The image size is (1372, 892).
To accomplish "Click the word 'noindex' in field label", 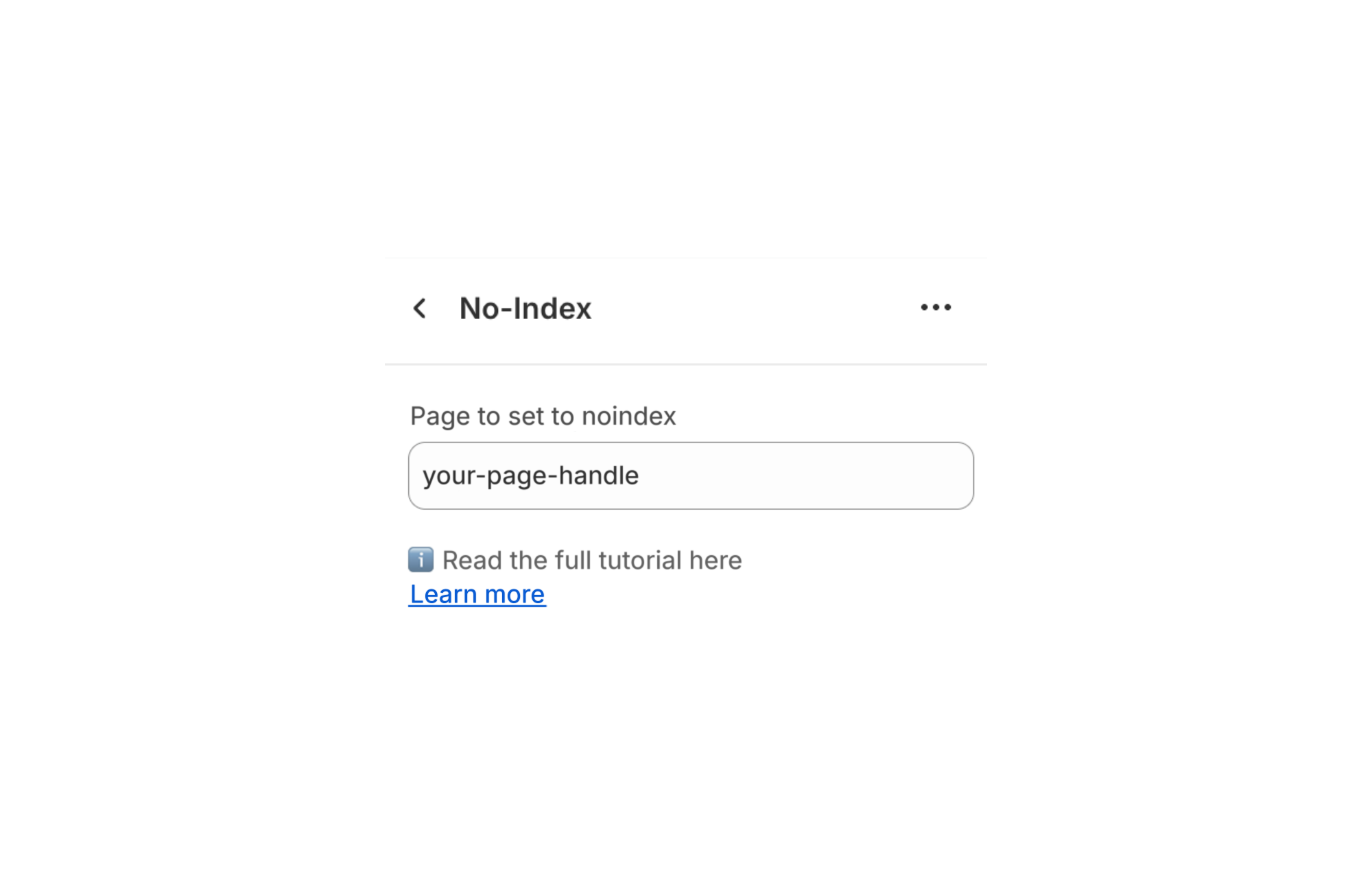I will 629,416.
